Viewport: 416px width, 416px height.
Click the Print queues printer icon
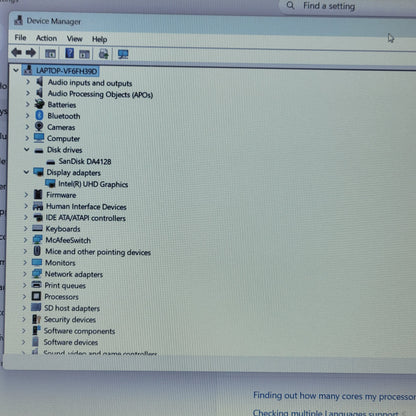36,285
